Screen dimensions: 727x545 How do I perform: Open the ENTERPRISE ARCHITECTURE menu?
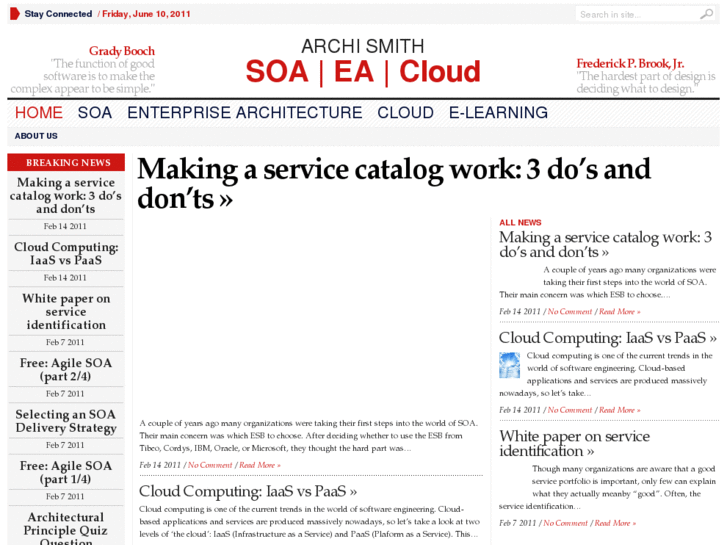click(x=245, y=113)
